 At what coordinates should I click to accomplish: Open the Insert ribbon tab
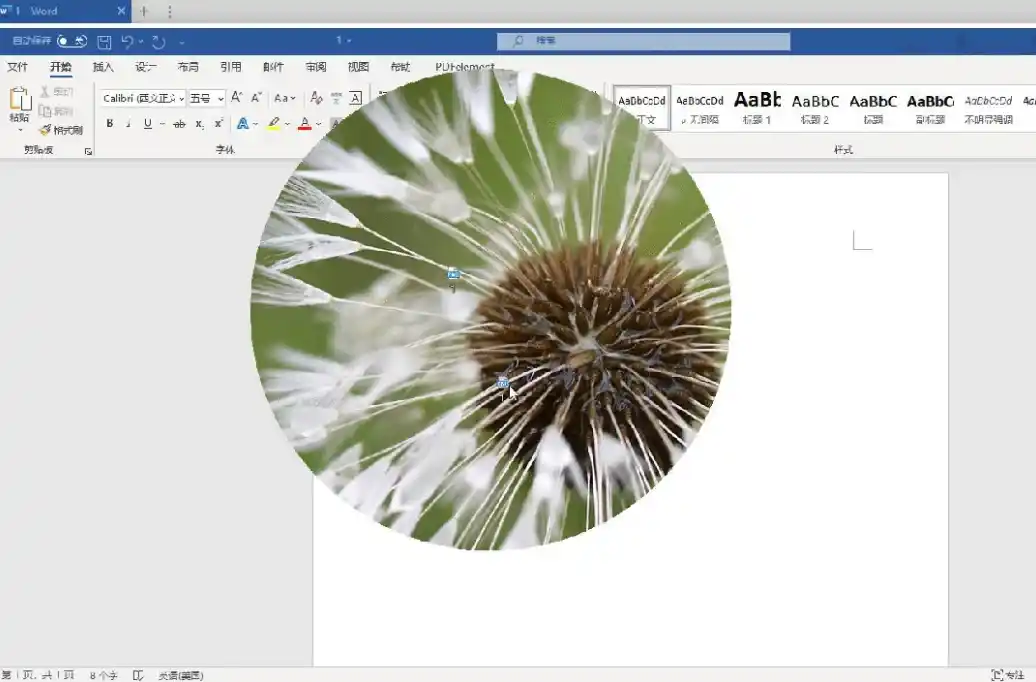(103, 67)
